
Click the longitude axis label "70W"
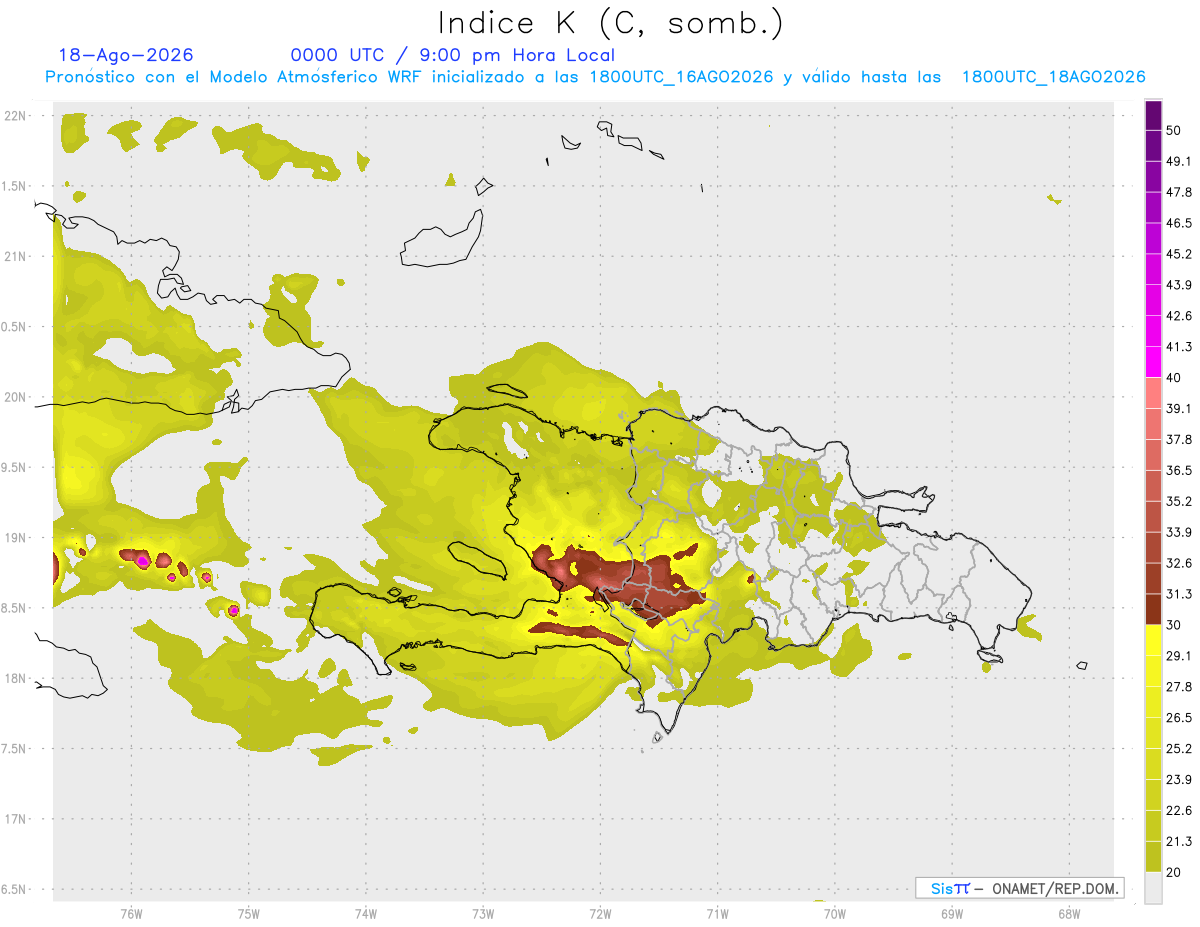coord(835,913)
